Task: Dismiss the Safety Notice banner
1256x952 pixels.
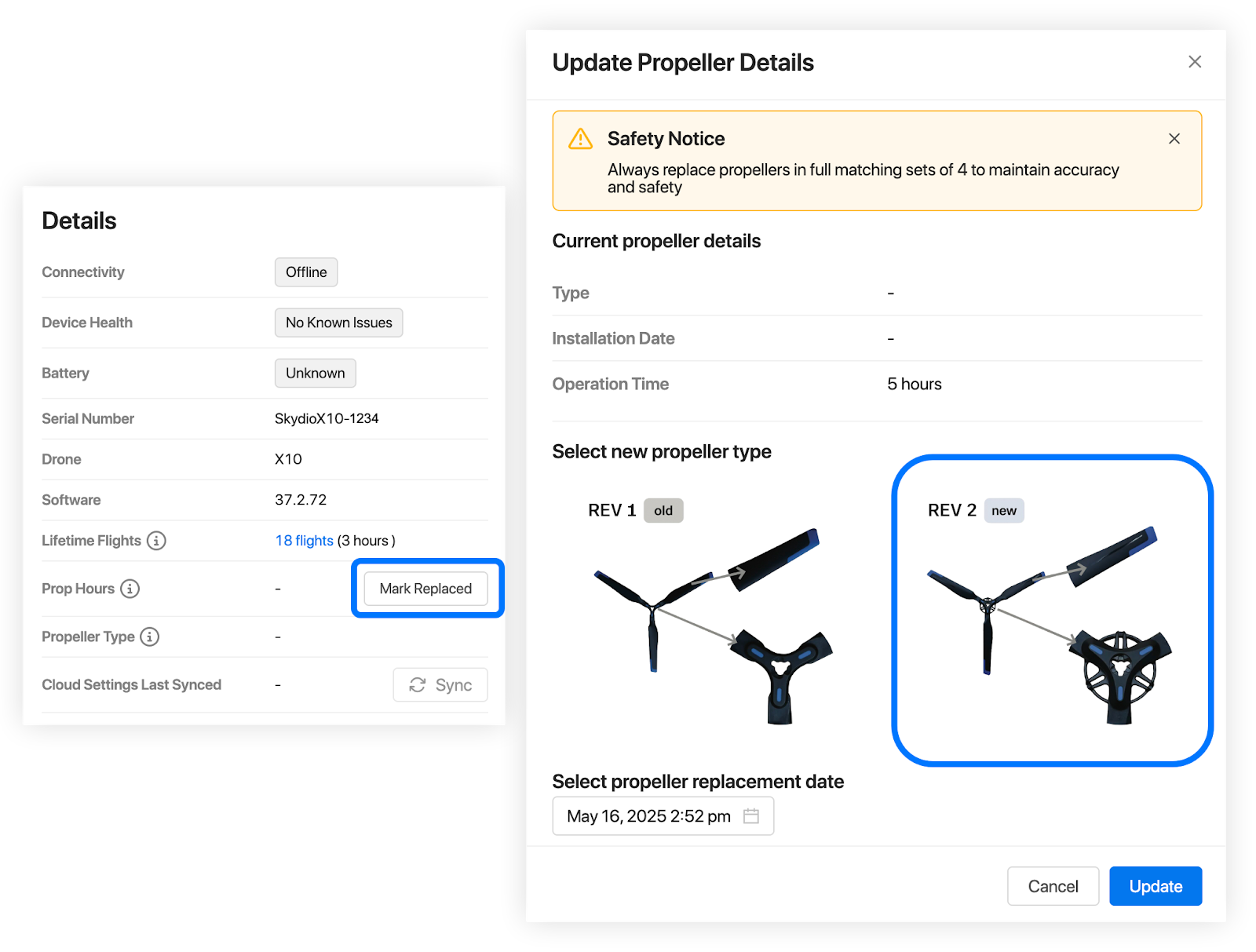Action: (1174, 139)
